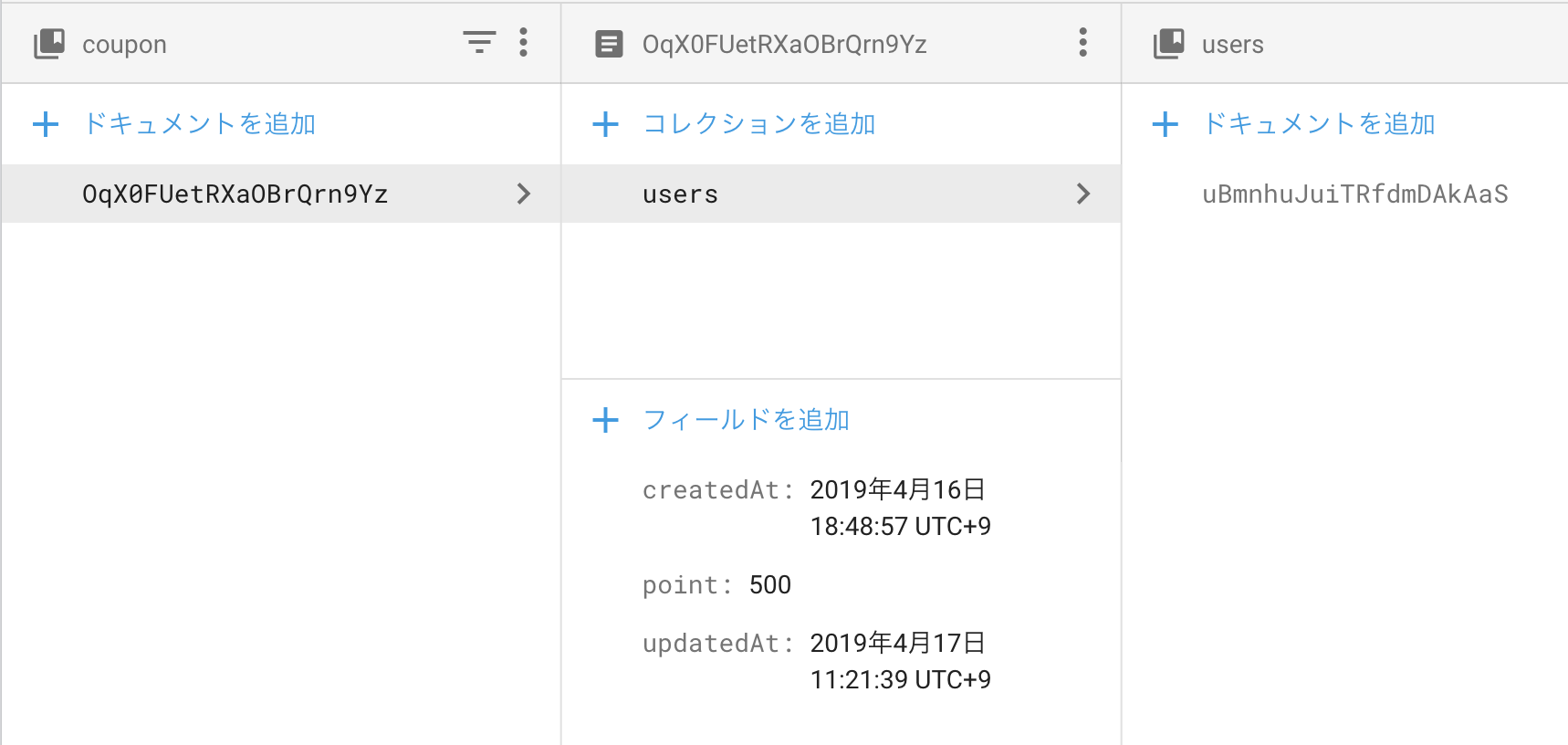Image resolution: width=1568 pixels, height=745 pixels.
Task: Click the coupon collection icon
Action: coord(49,44)
